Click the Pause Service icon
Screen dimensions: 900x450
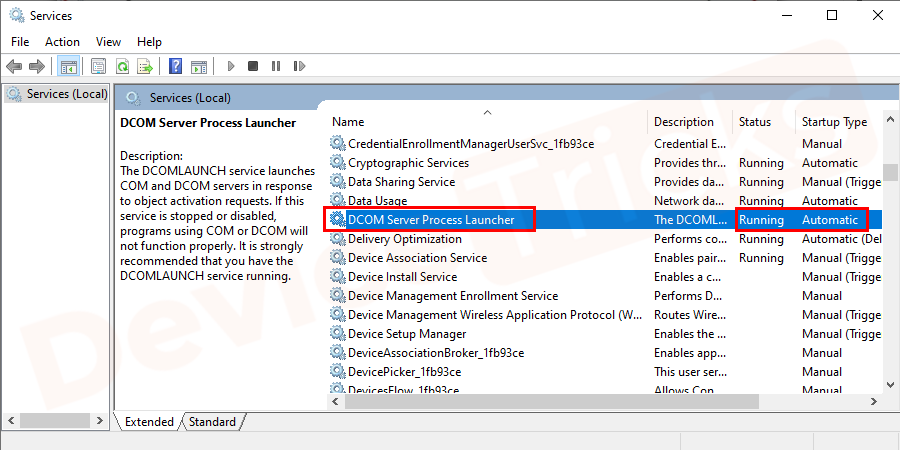[x=276, y=67]
